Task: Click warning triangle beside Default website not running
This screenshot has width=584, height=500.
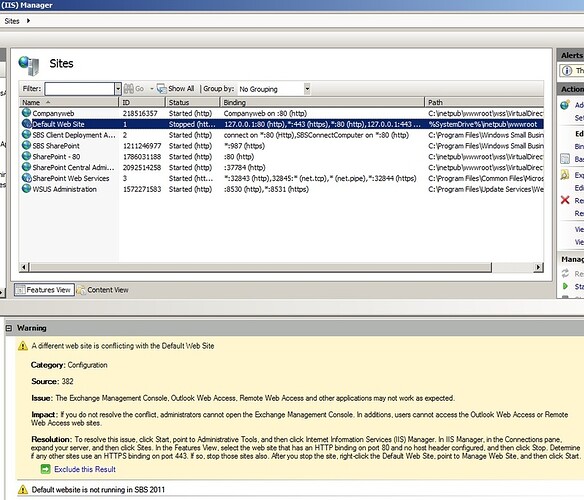Action: (x=23, y=490)
